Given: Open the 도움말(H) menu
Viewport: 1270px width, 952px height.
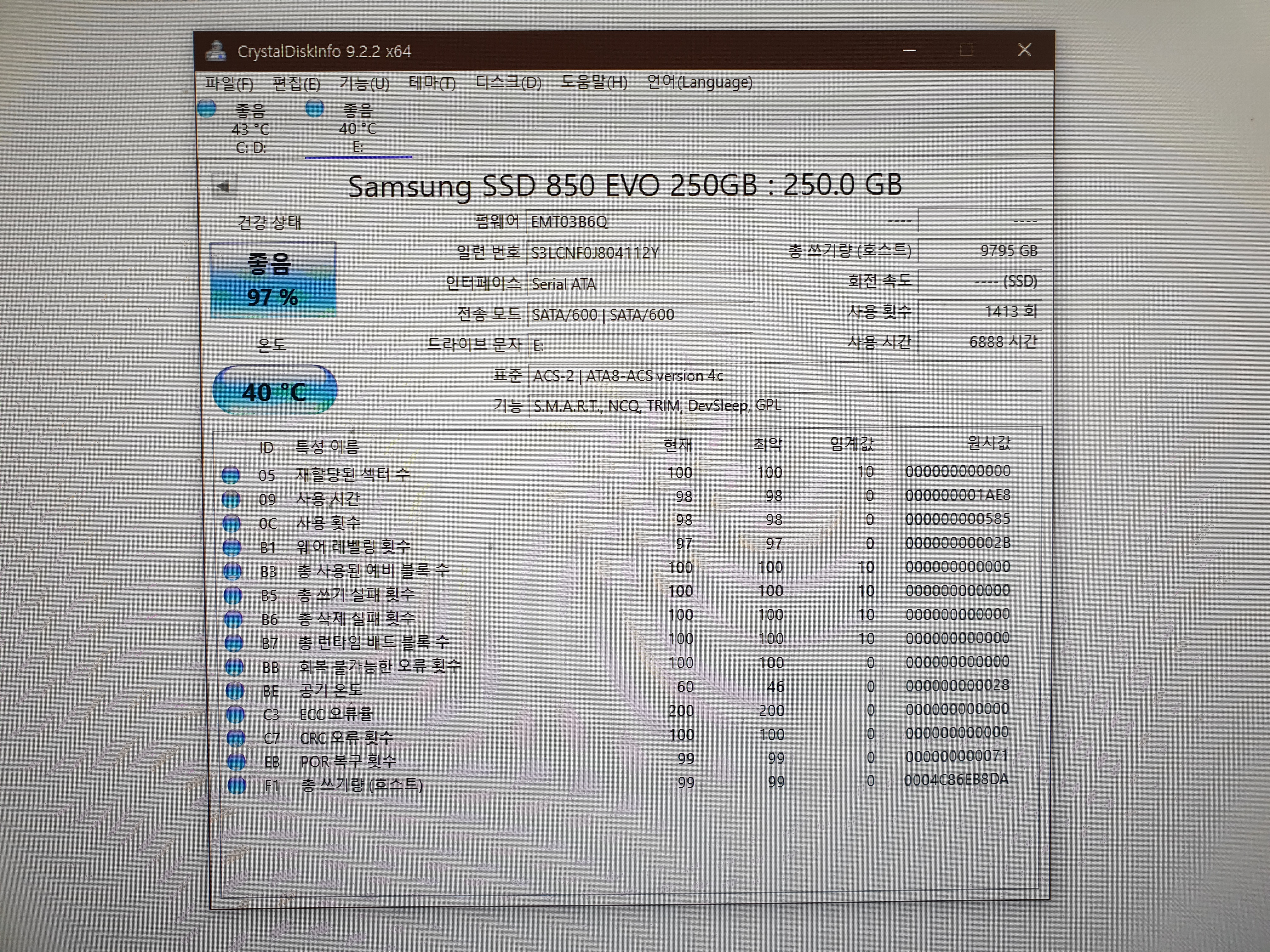Looking at the screenshot, I should click(594, 82).
